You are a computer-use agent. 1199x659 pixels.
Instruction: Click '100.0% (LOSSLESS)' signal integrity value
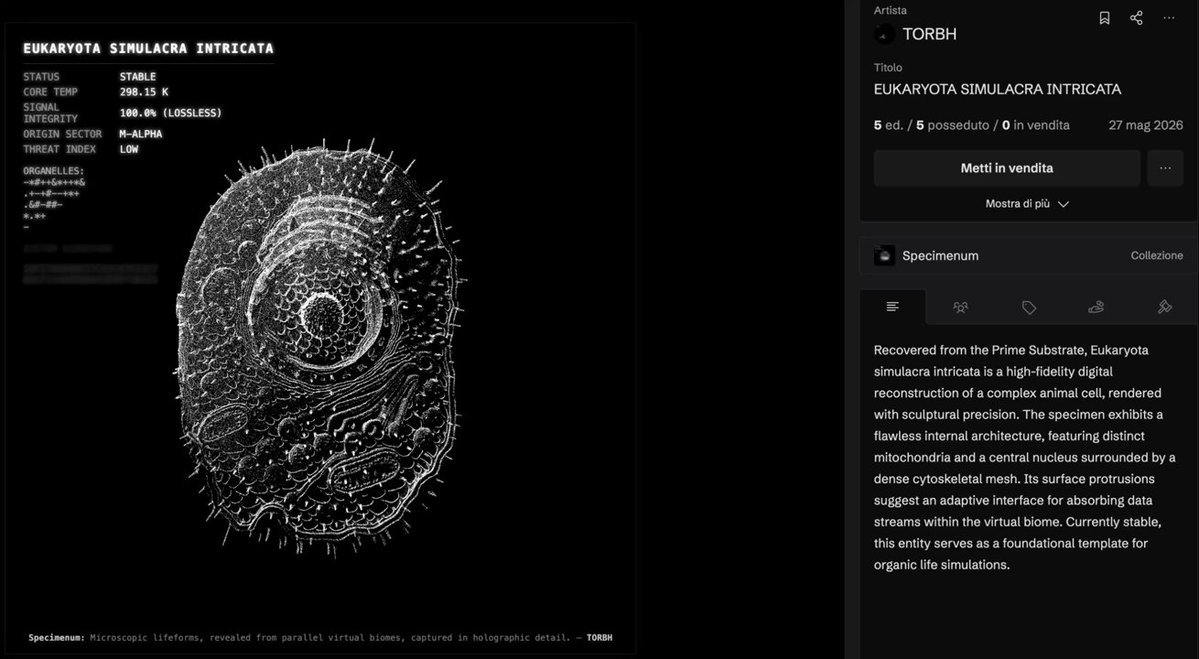pyautogui.click(x=171, y=113)
